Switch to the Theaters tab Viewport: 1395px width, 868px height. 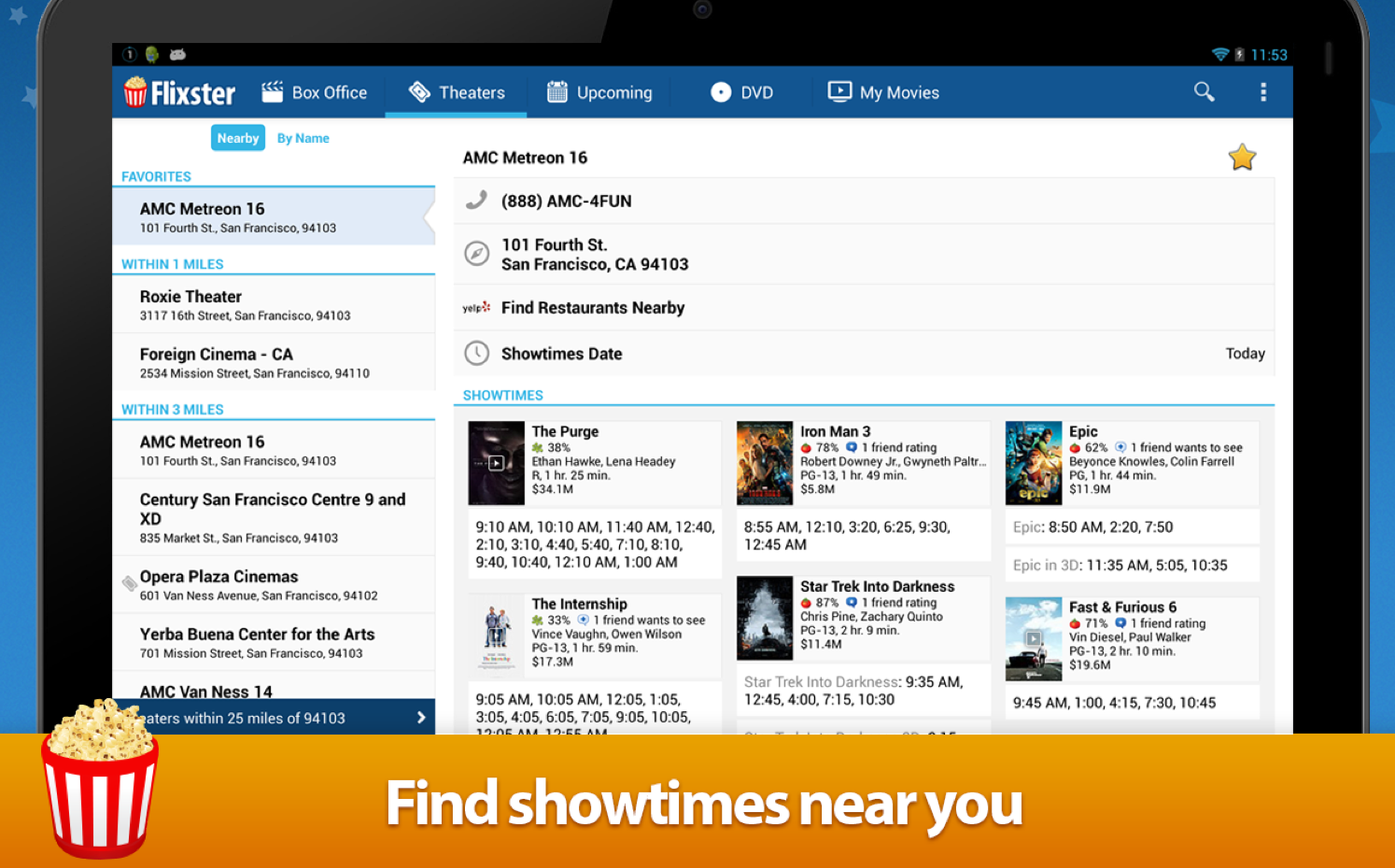457,92
